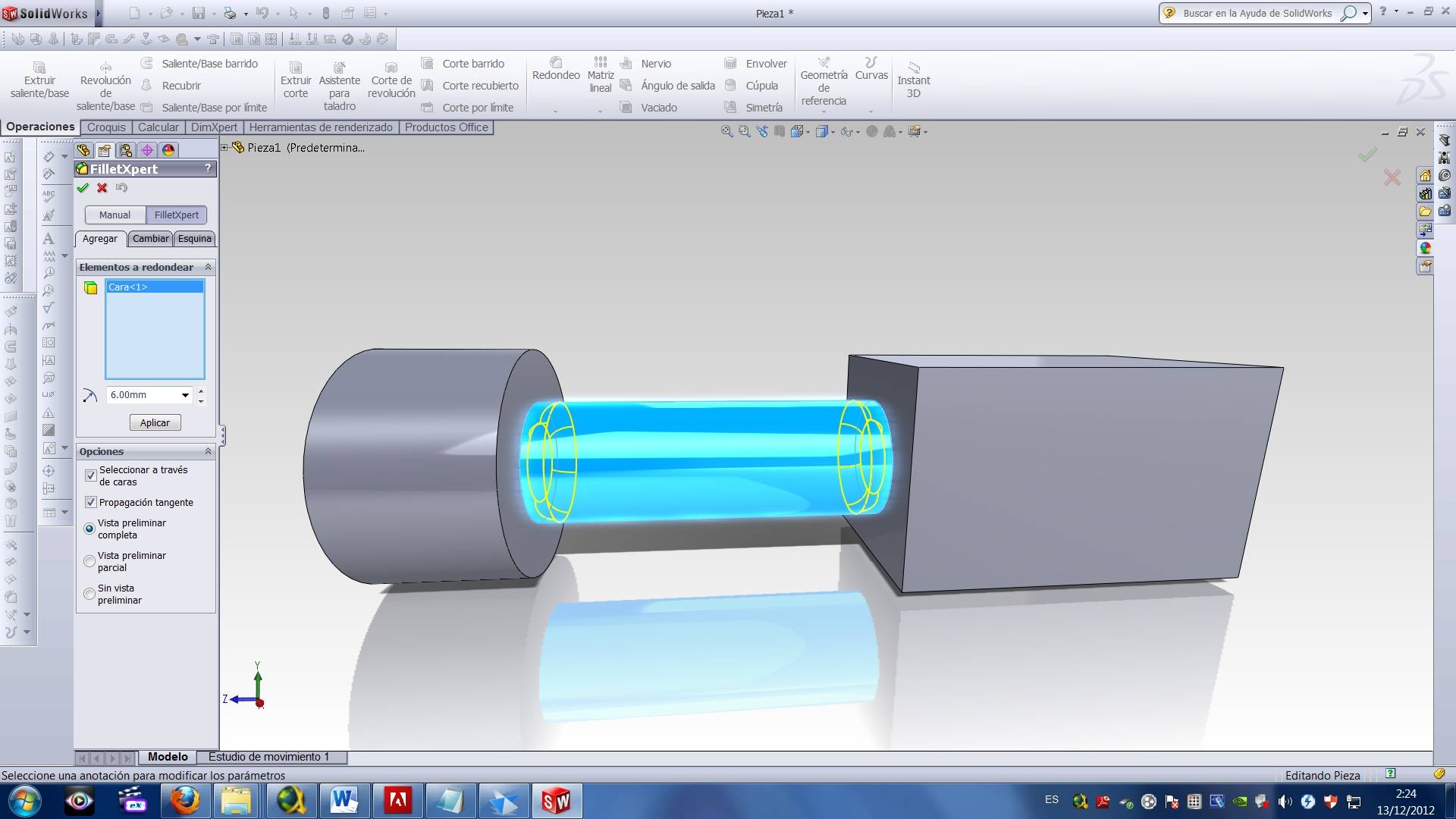Toggle Seleccionar a través de caras checkbox
The width and height of the screenshot is (1456, 819).
tap(91, 475)
